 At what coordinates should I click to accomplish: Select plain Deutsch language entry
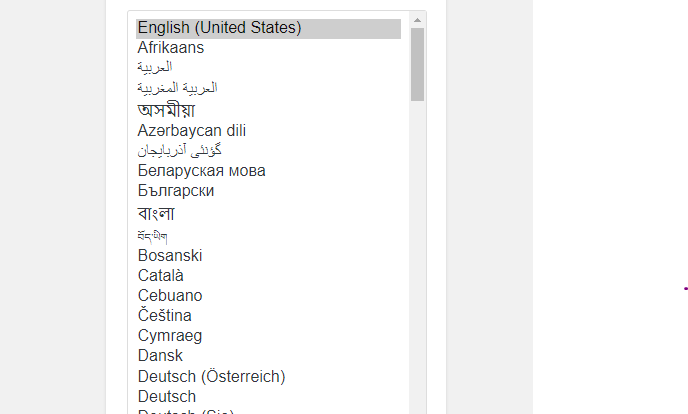[268, 396]
